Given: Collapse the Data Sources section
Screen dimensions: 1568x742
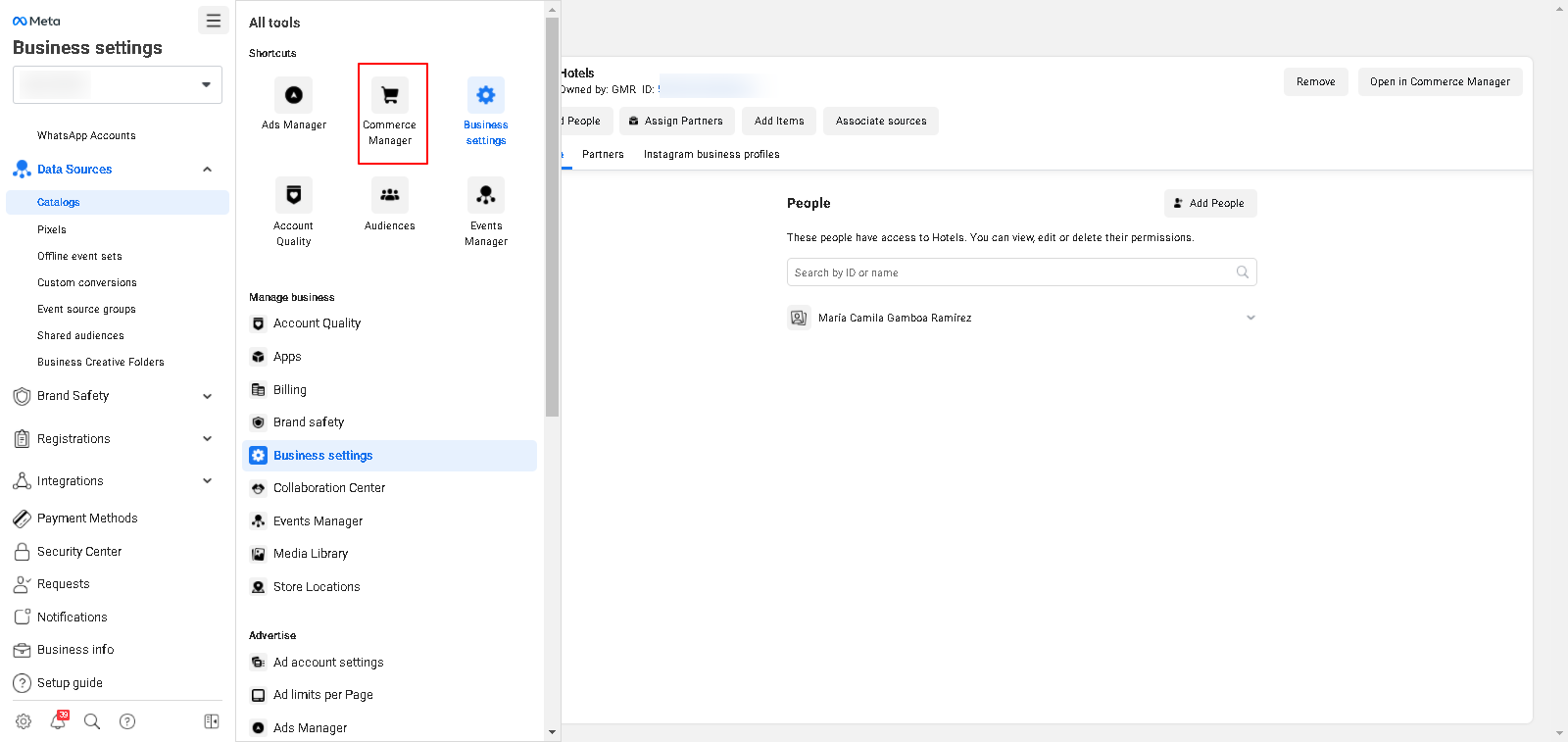Looking at the screenshot, I should (207, 170).
